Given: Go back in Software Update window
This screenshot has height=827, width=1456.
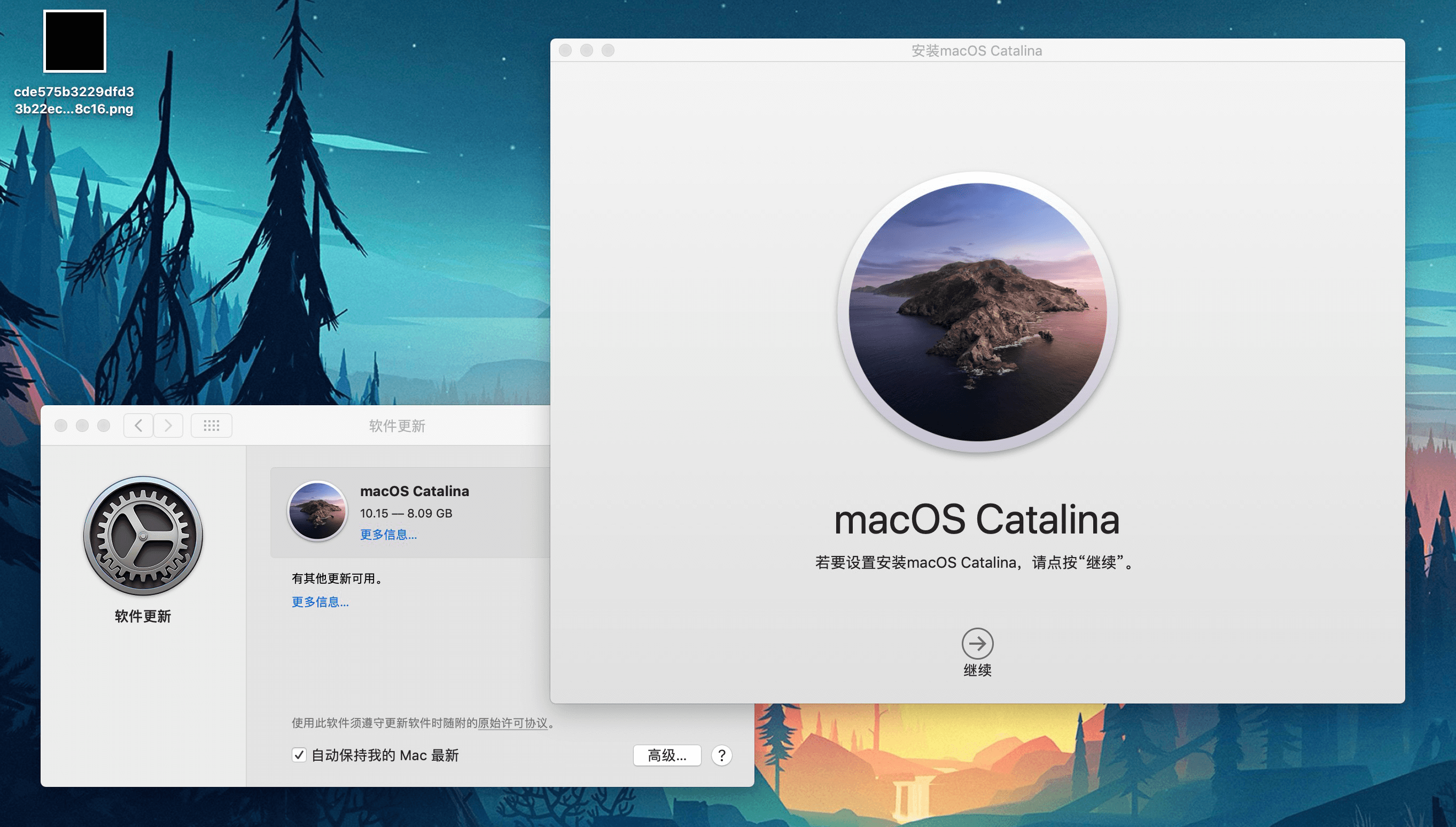Looking at the screenshot, I should [138, 426].
